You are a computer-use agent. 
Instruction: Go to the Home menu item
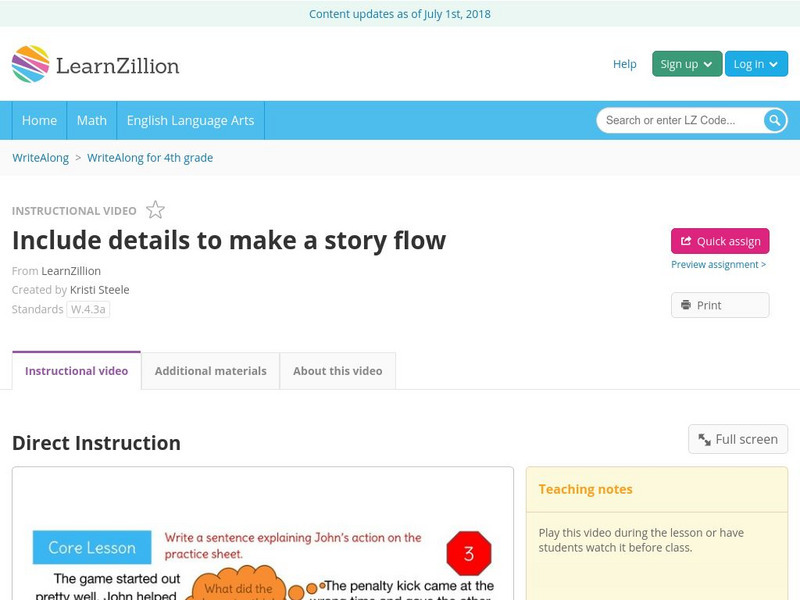(40, 120)
